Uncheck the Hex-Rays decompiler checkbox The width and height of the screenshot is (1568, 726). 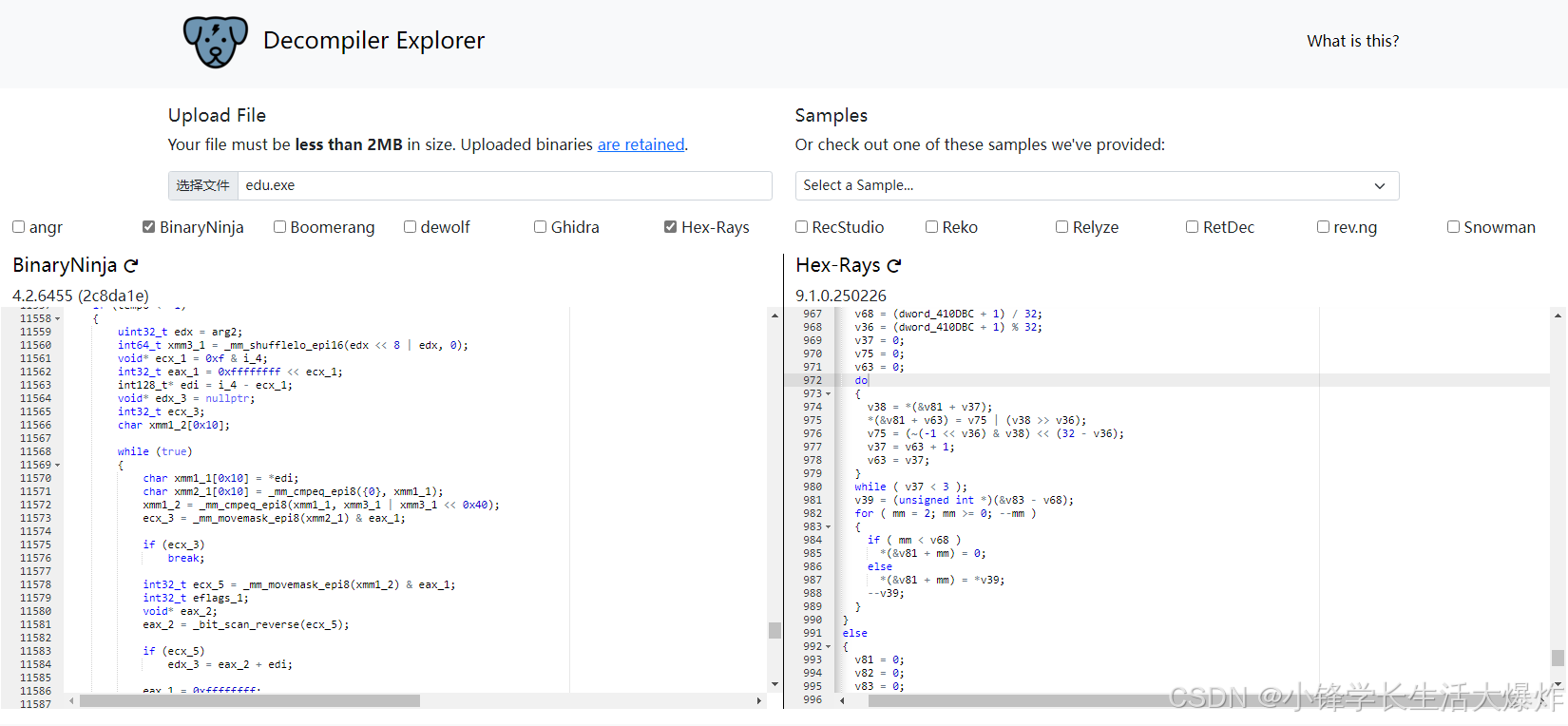[x=671, y=226]
